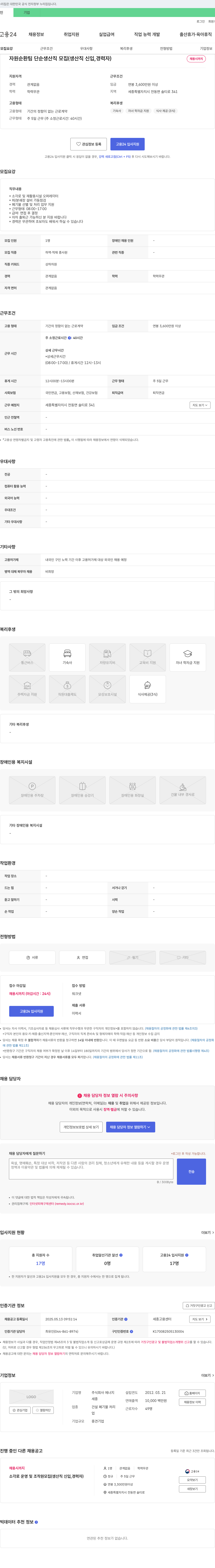
Task: Click the 로그인 link at top
Action: coord(200,21)
